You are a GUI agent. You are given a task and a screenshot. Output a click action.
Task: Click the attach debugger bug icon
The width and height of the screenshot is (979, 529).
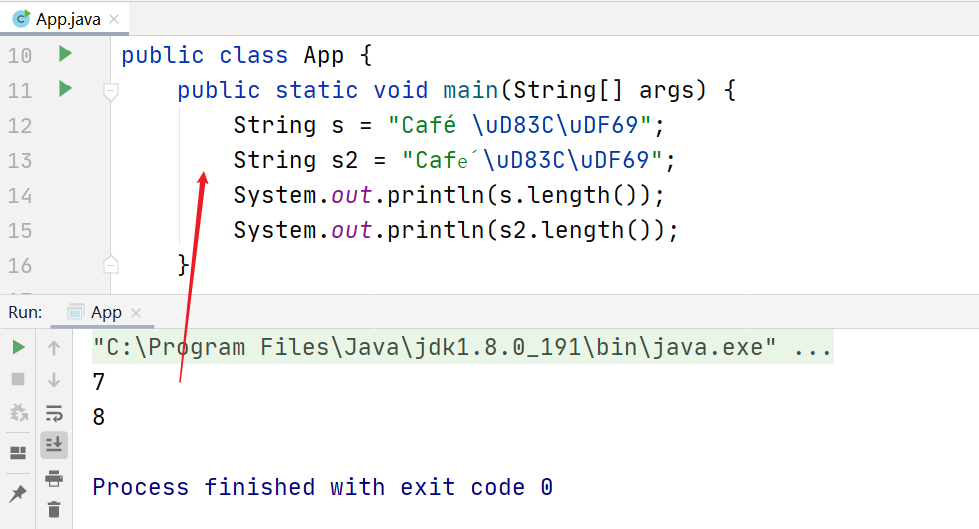point(18,413)
